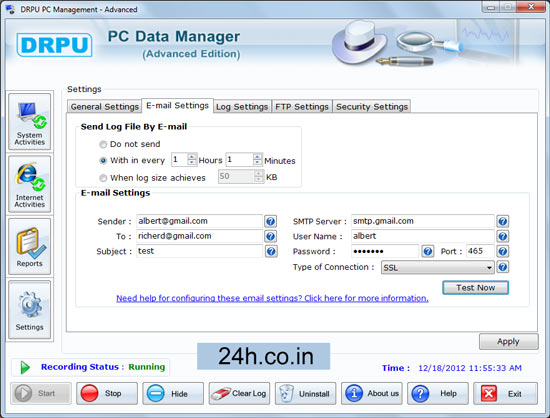This screenshot has height=418, width=550.
Task: Switch to the E-mail Settings tab
Action: coord(177,106)
